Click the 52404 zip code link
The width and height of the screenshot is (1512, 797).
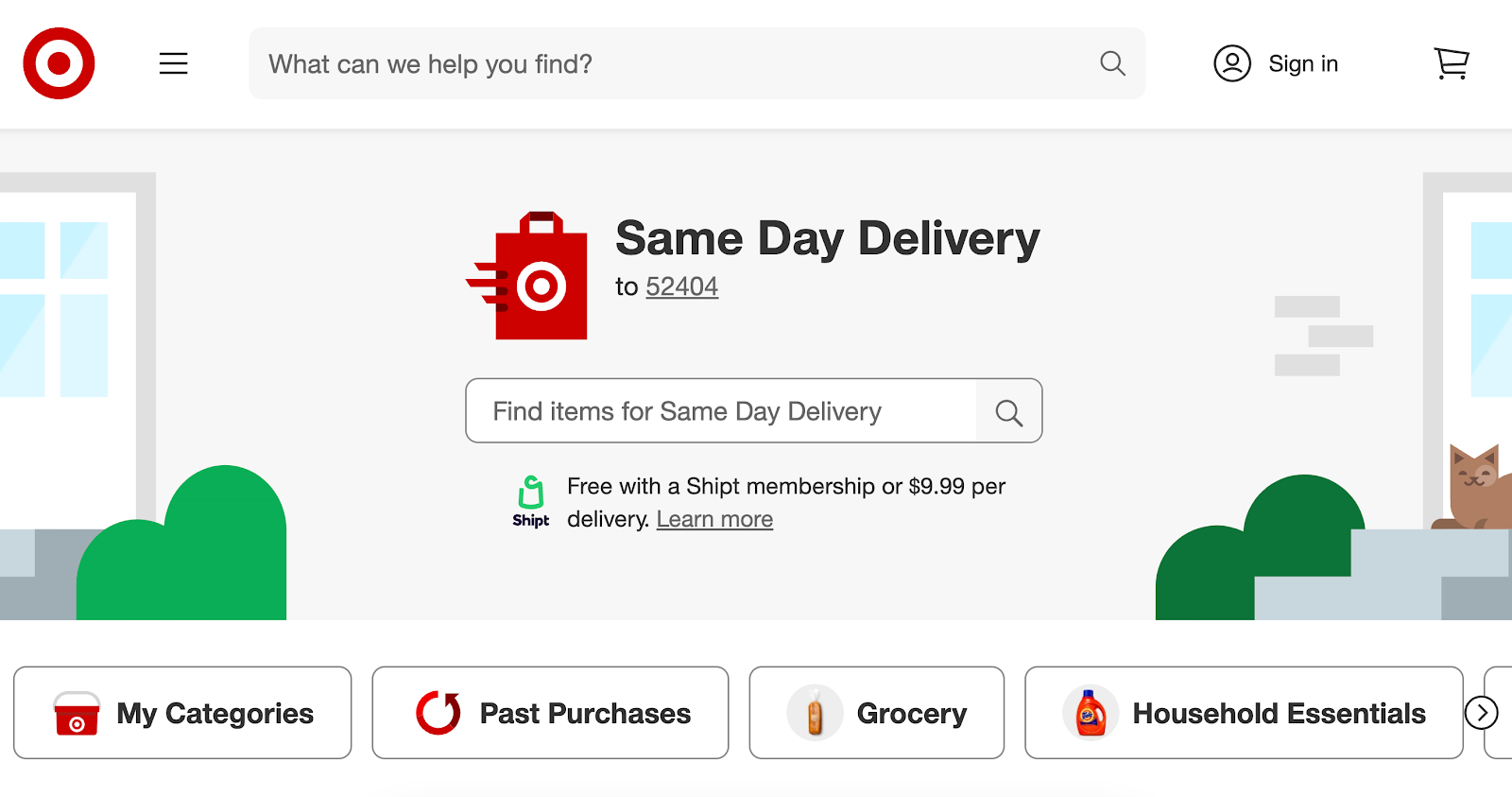point(682,286)
